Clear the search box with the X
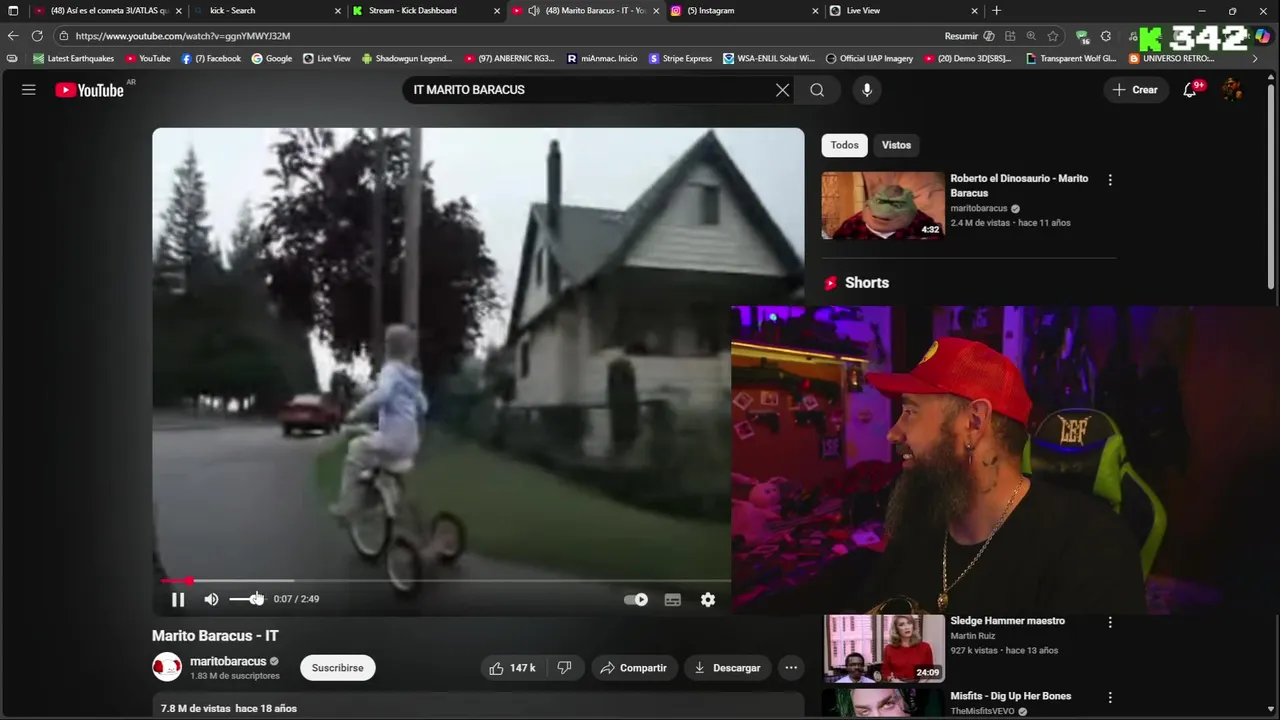The width and height of the screenshot is (1280, 720). [x=783, y=90]
